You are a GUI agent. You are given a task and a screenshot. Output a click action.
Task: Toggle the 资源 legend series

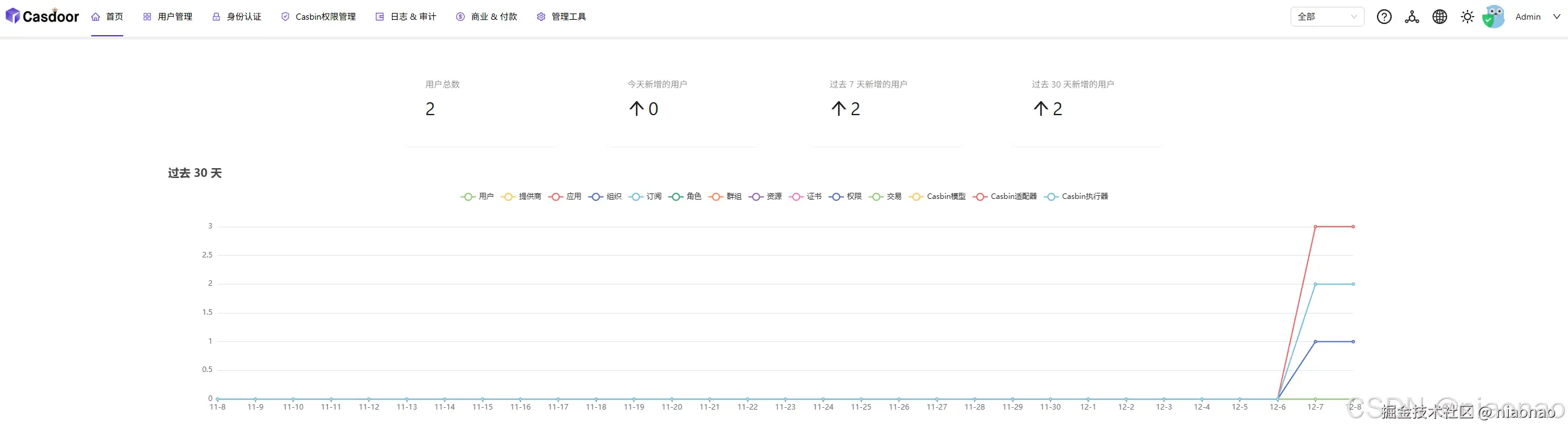(765, 196)
